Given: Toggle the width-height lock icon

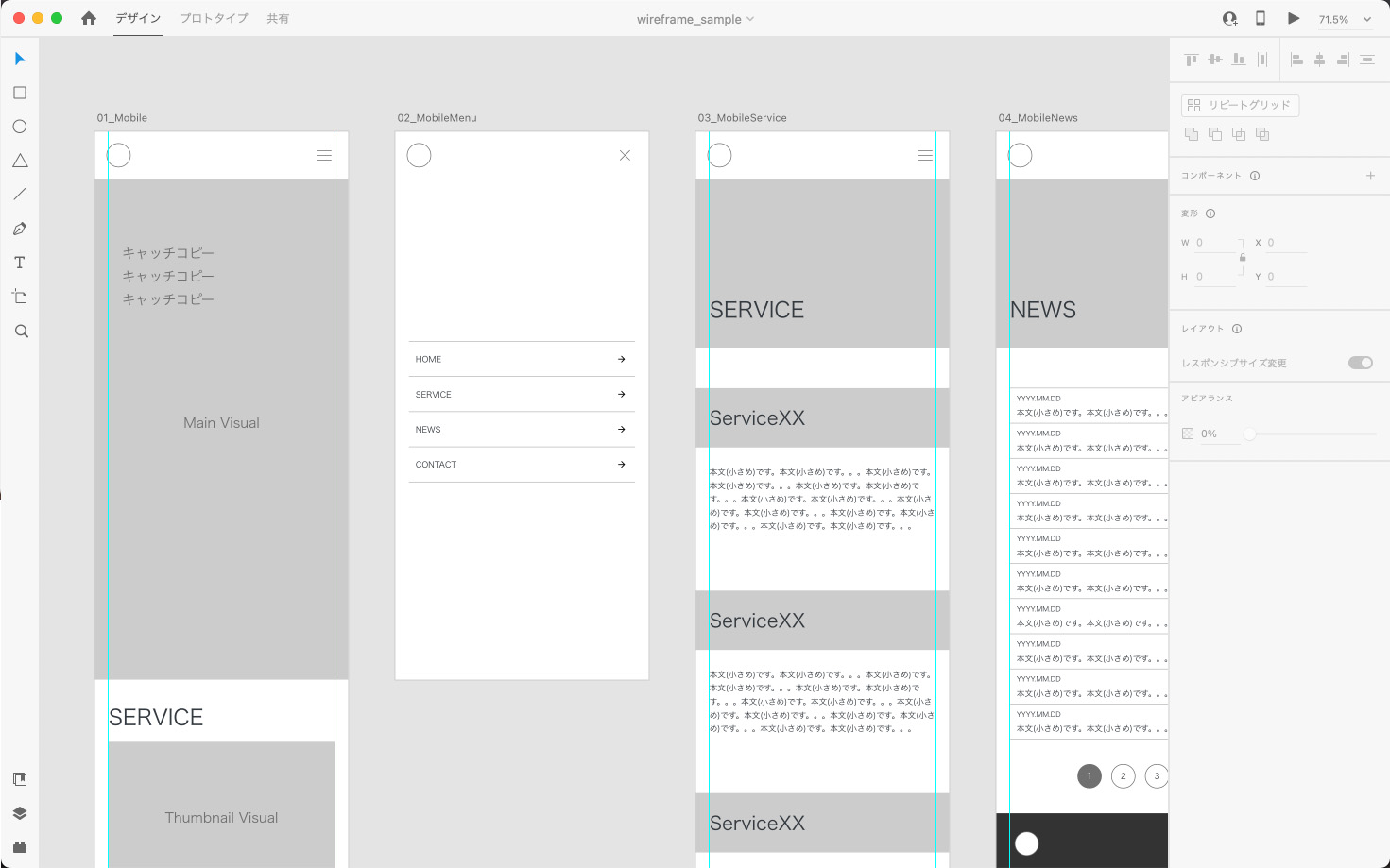Looking at the screenshot, I should 1243,258.
